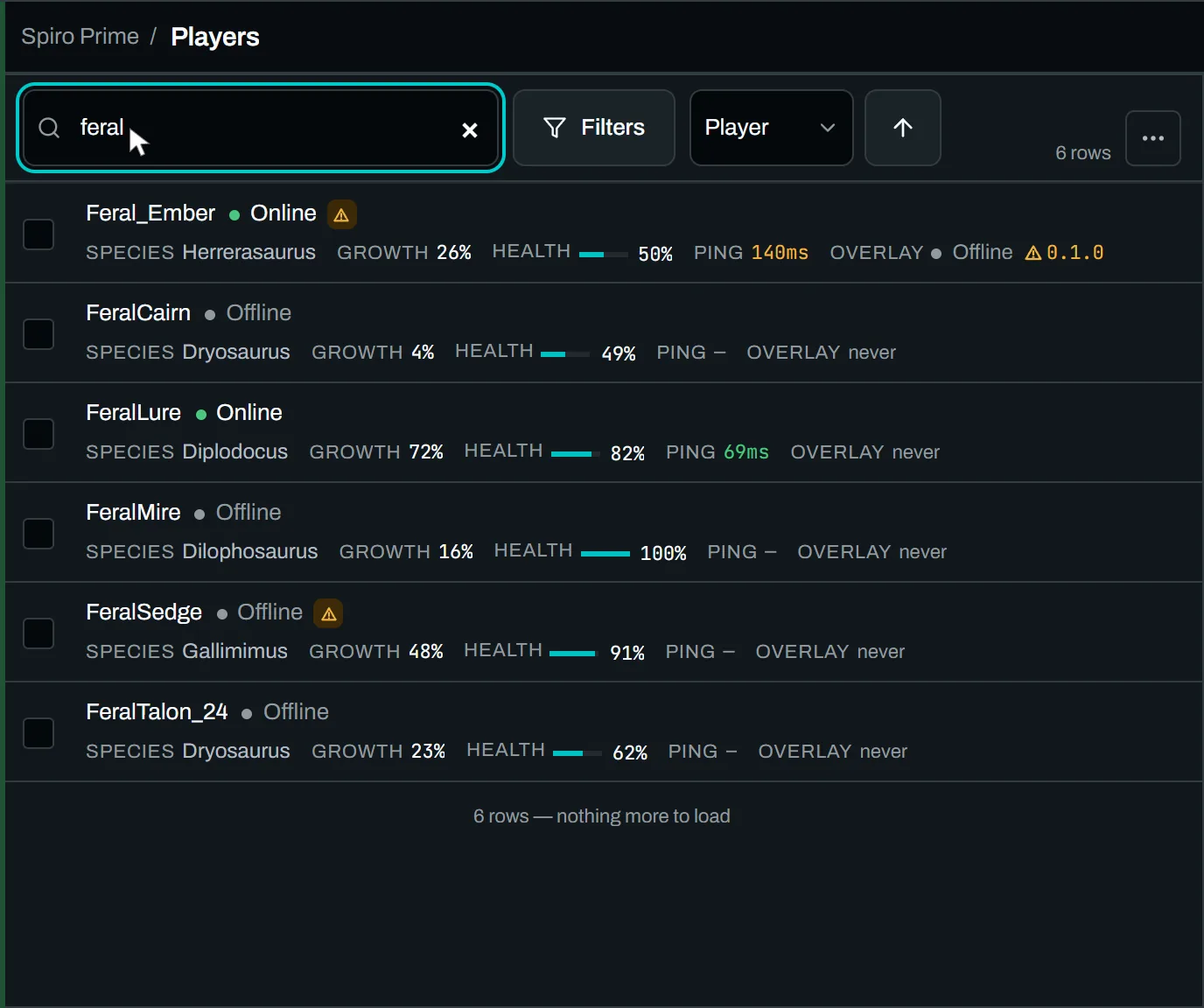Click the 140ms ping value
The height and width of the screenshot is (1008, 1204).
(x=780, y=253)
